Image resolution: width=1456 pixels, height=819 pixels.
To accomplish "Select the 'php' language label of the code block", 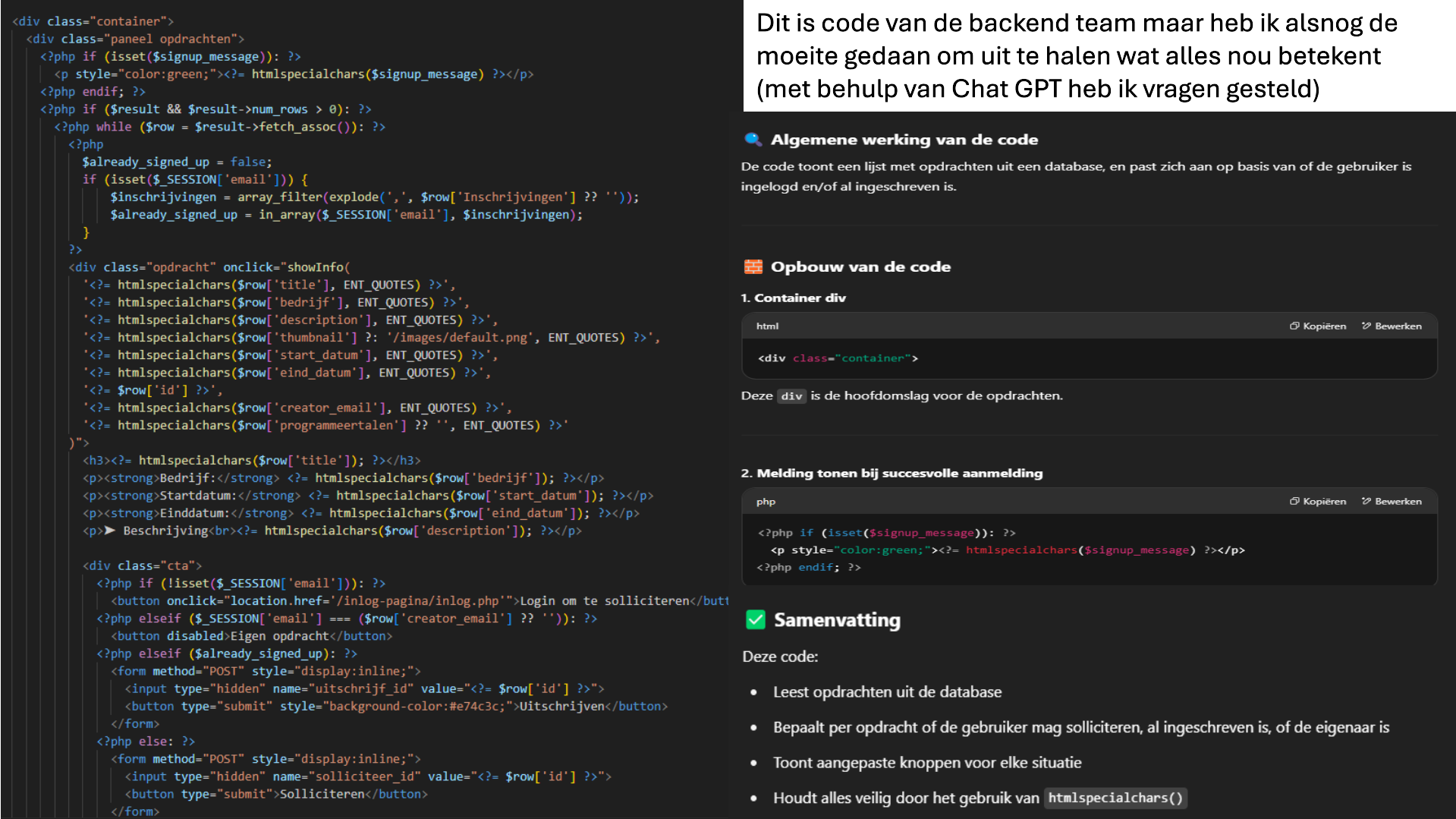I will pos(766,502).
